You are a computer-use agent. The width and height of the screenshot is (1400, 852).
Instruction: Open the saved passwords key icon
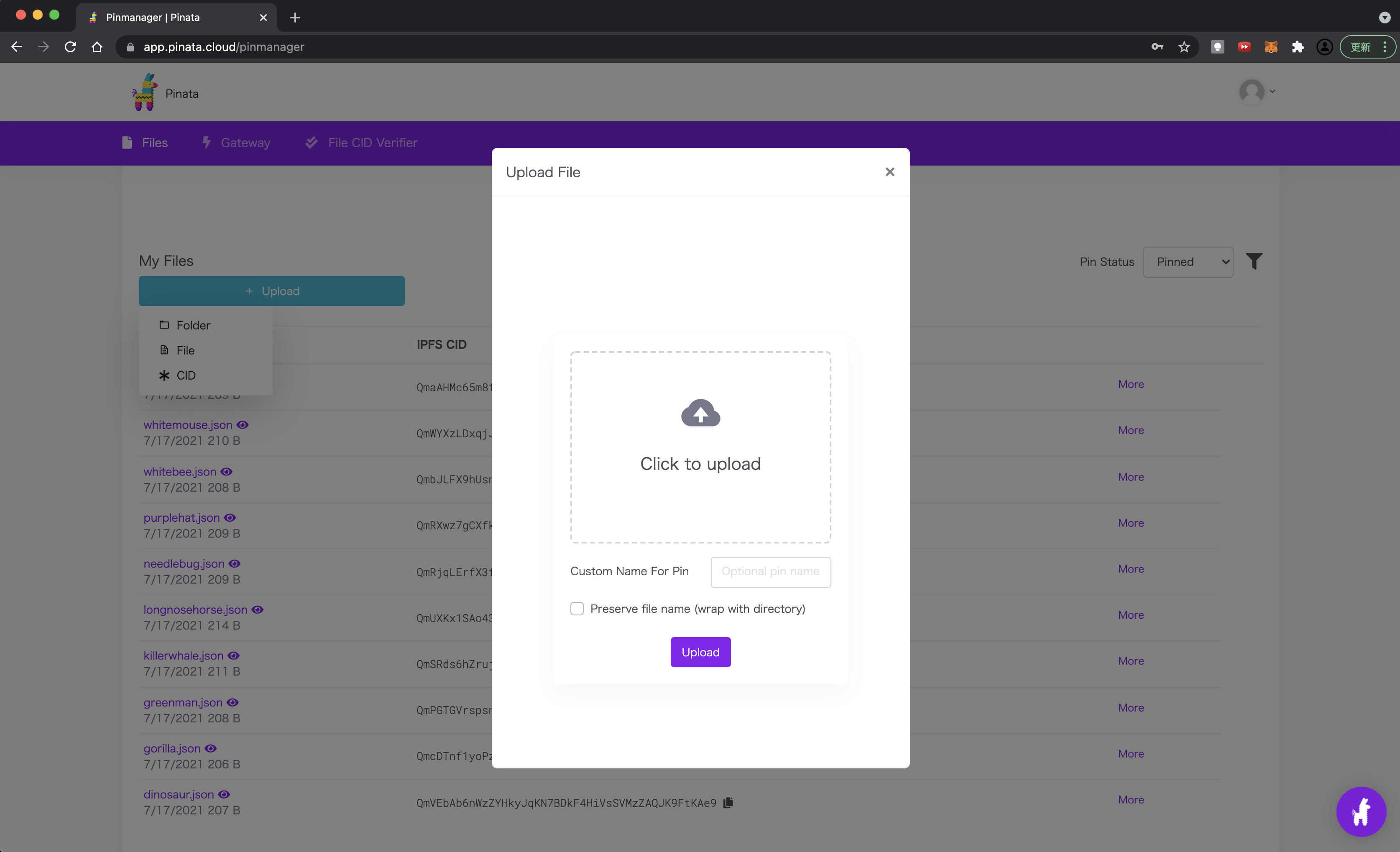[1157, 46]
